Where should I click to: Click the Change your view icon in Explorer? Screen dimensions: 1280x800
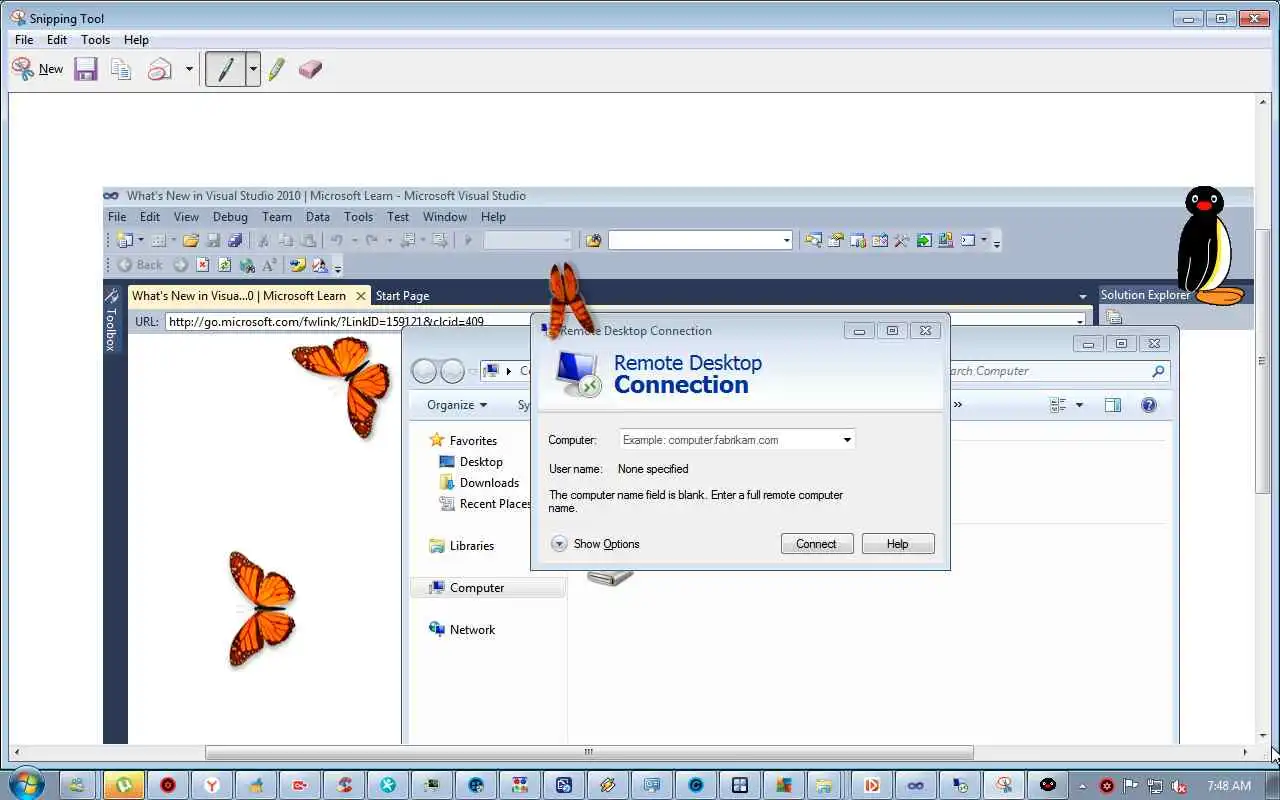pyautogui.click(x=1058, y=405)
